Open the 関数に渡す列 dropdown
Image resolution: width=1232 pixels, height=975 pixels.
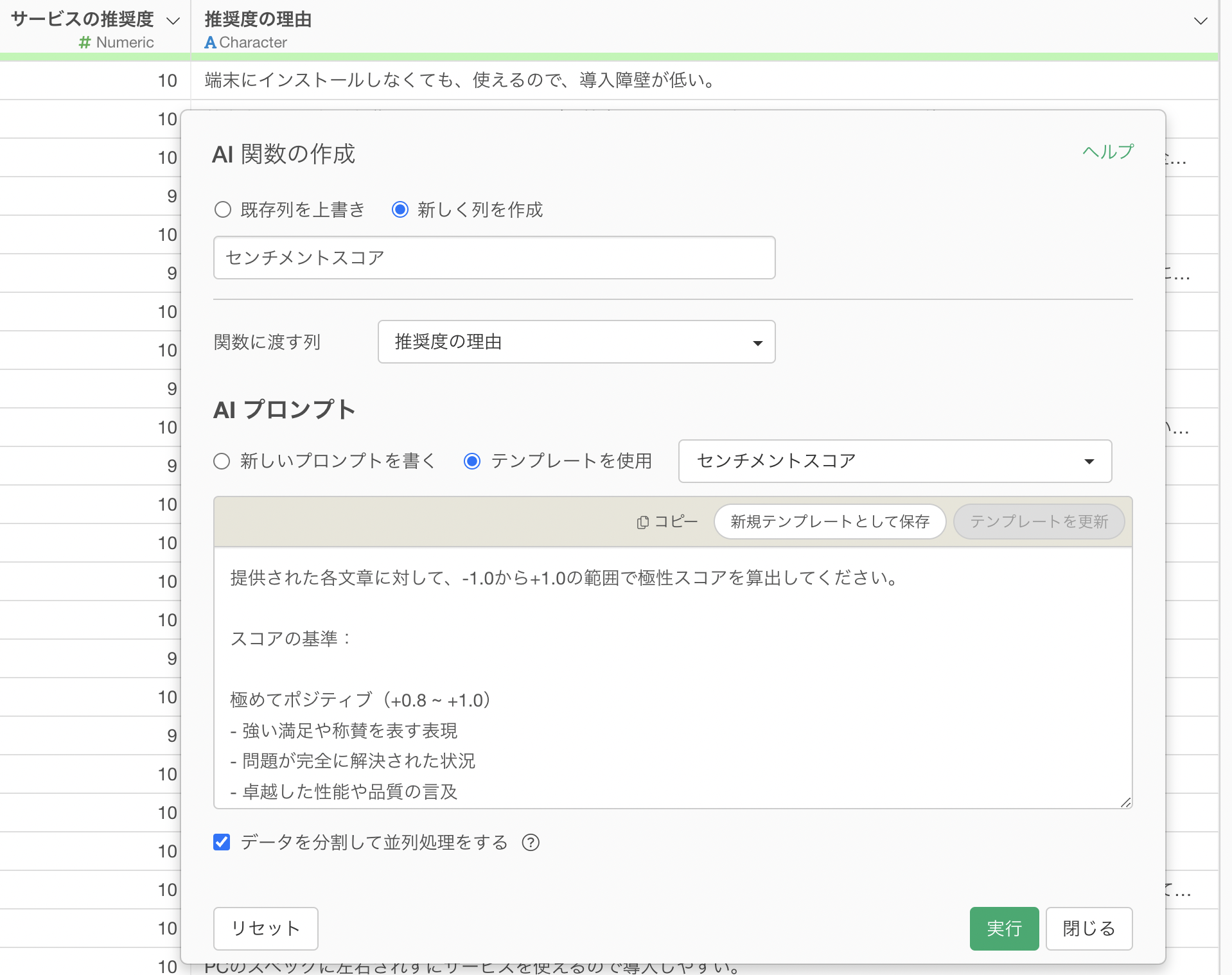point(576,342)
